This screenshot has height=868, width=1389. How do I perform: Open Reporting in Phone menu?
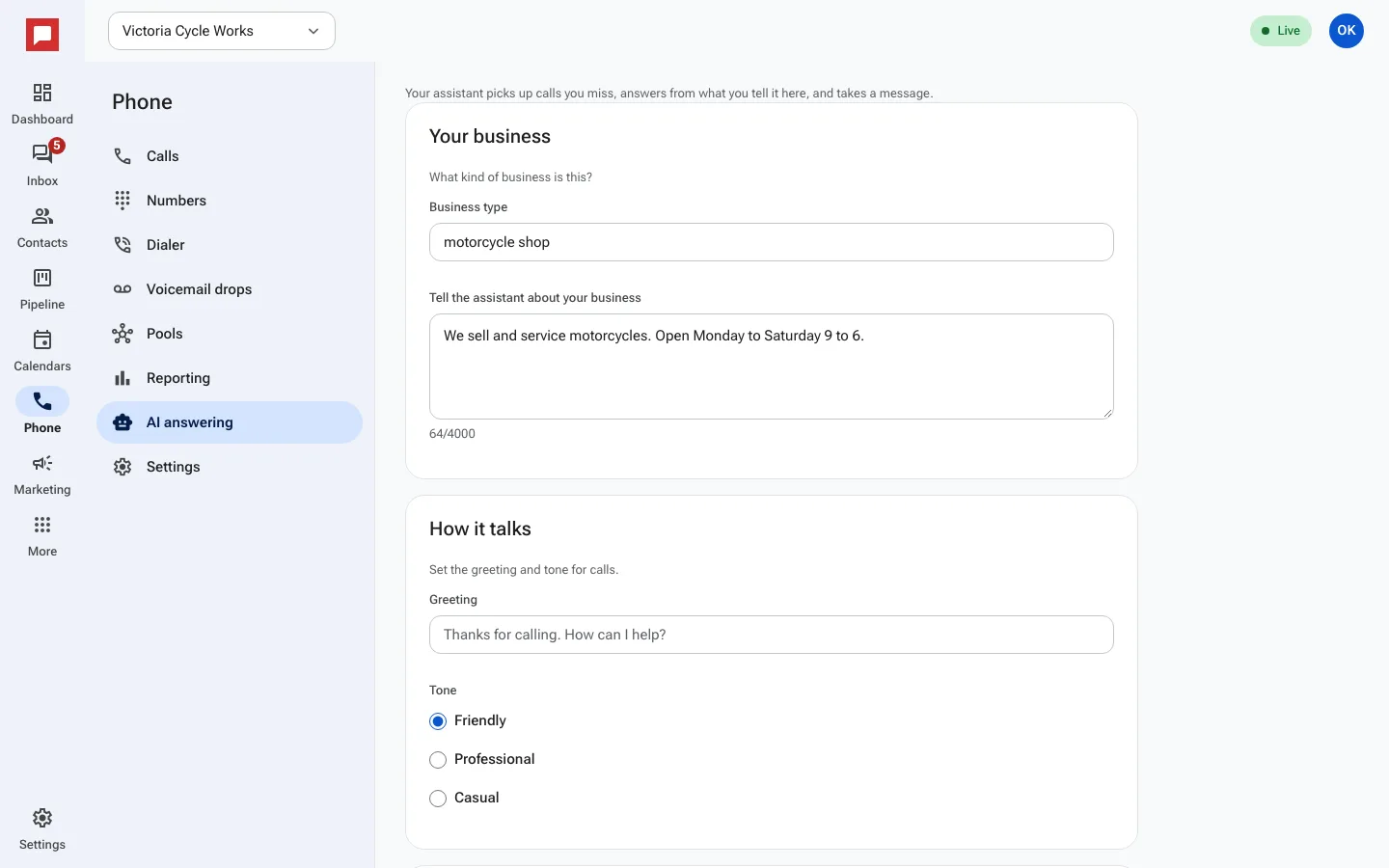(x=230, y=378)
